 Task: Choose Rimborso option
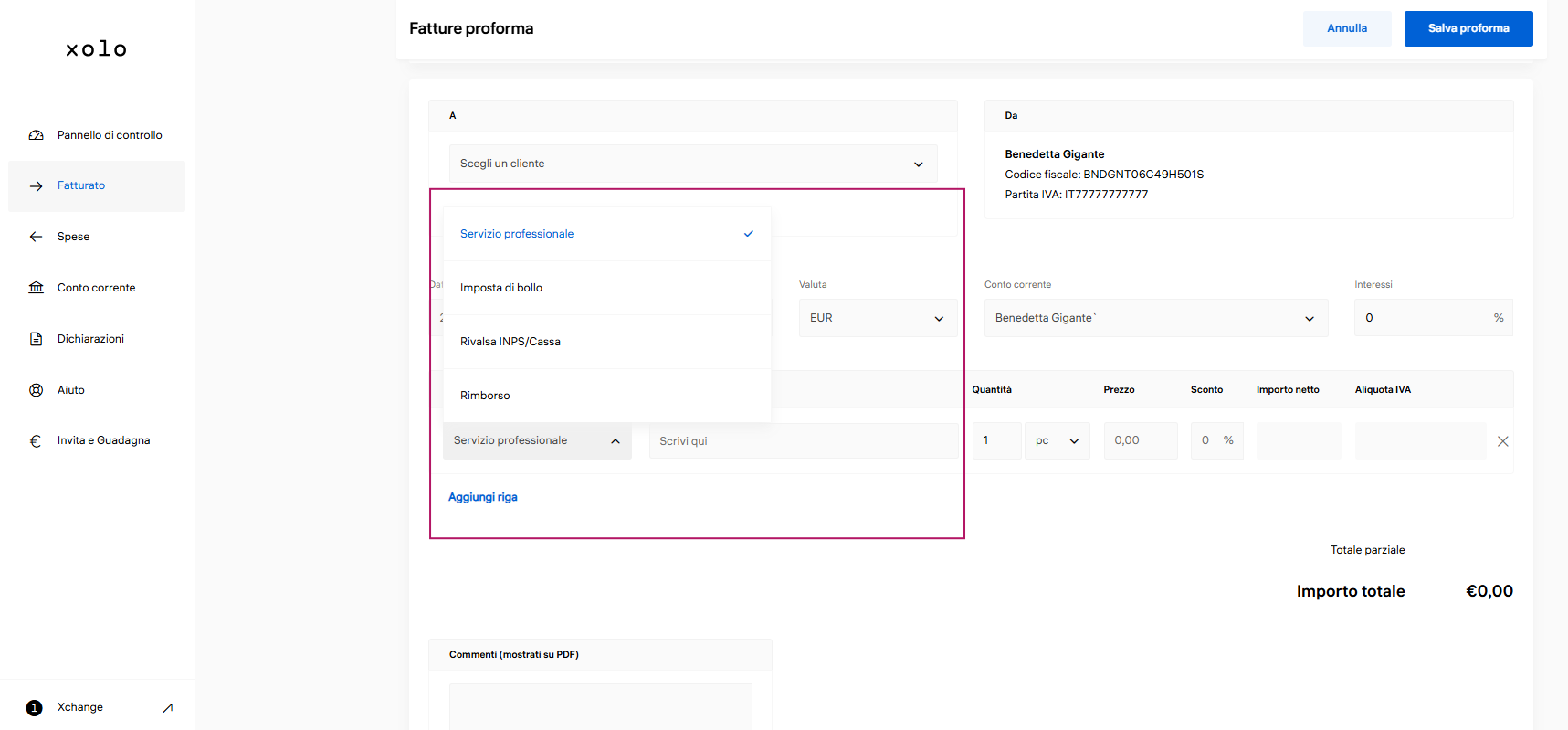point(607,396)
